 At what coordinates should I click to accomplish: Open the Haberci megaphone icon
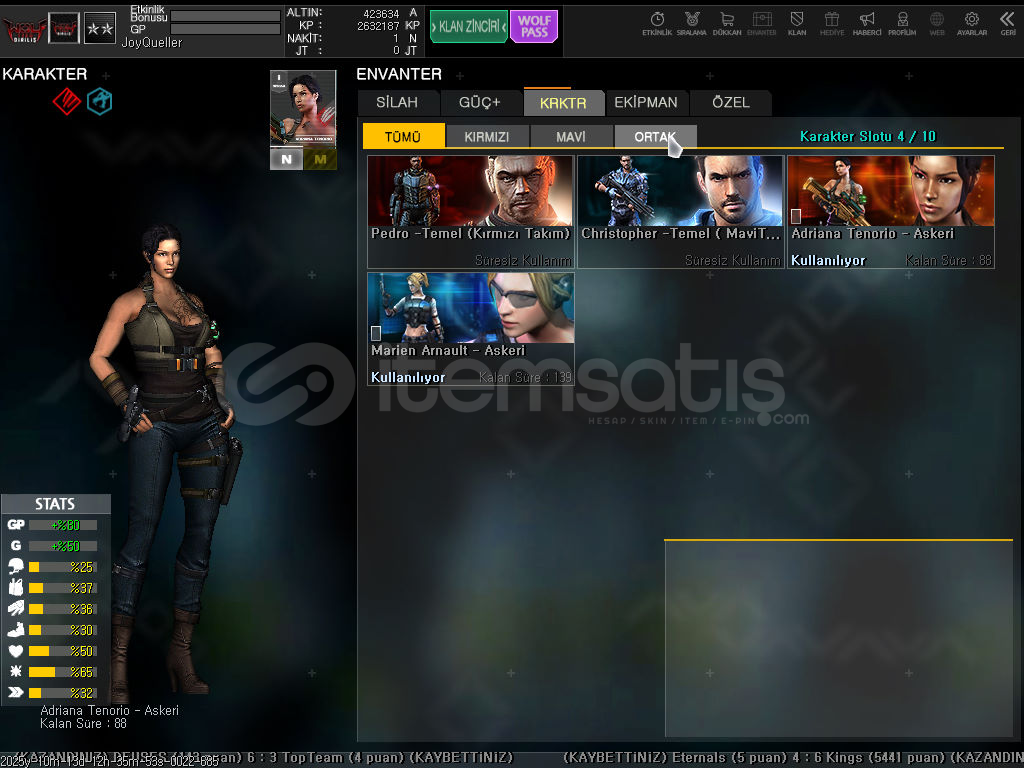point(867,23)
